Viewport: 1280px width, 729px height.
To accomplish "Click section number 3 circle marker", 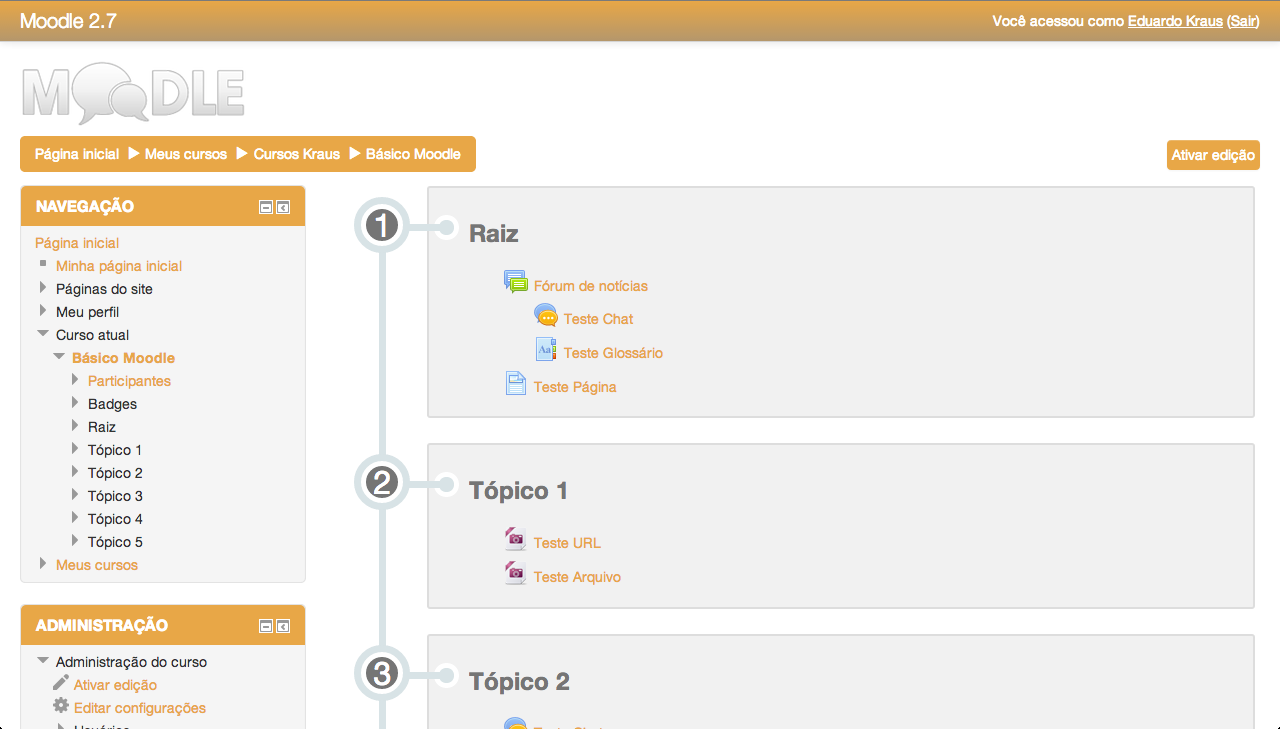I will tap(382, 675).
